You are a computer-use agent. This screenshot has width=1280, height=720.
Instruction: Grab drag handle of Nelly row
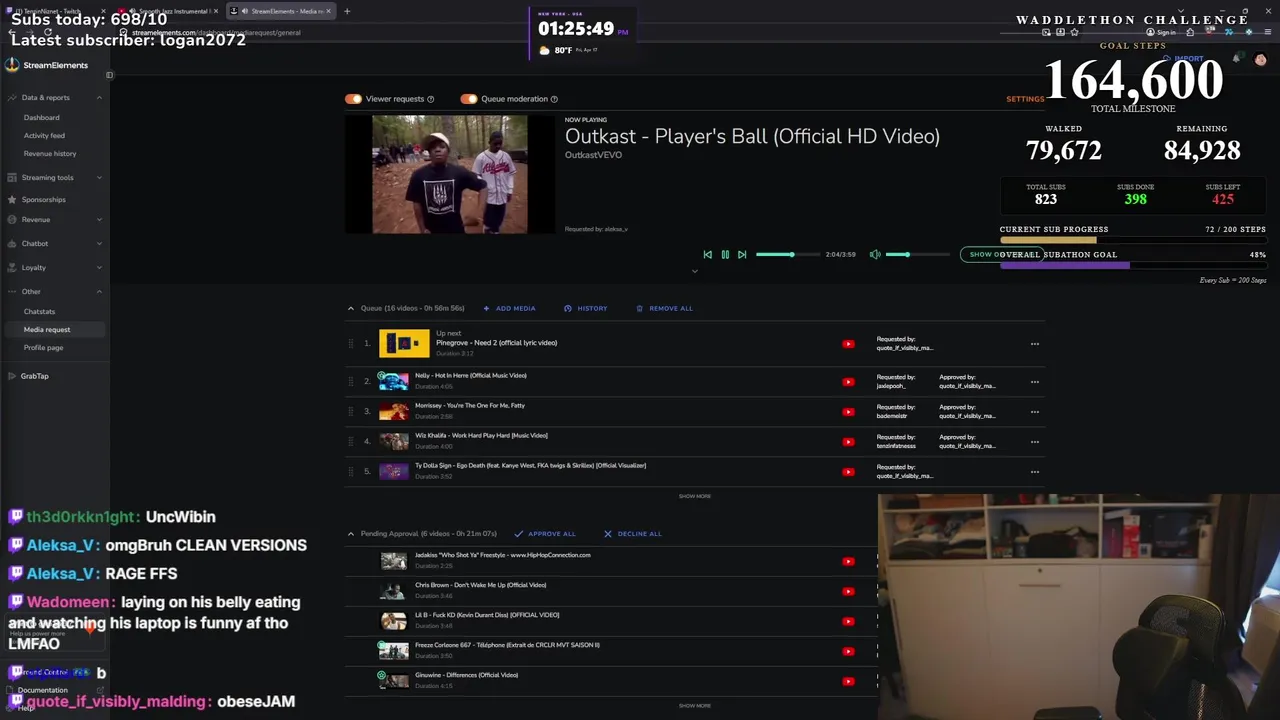(351, 381)
